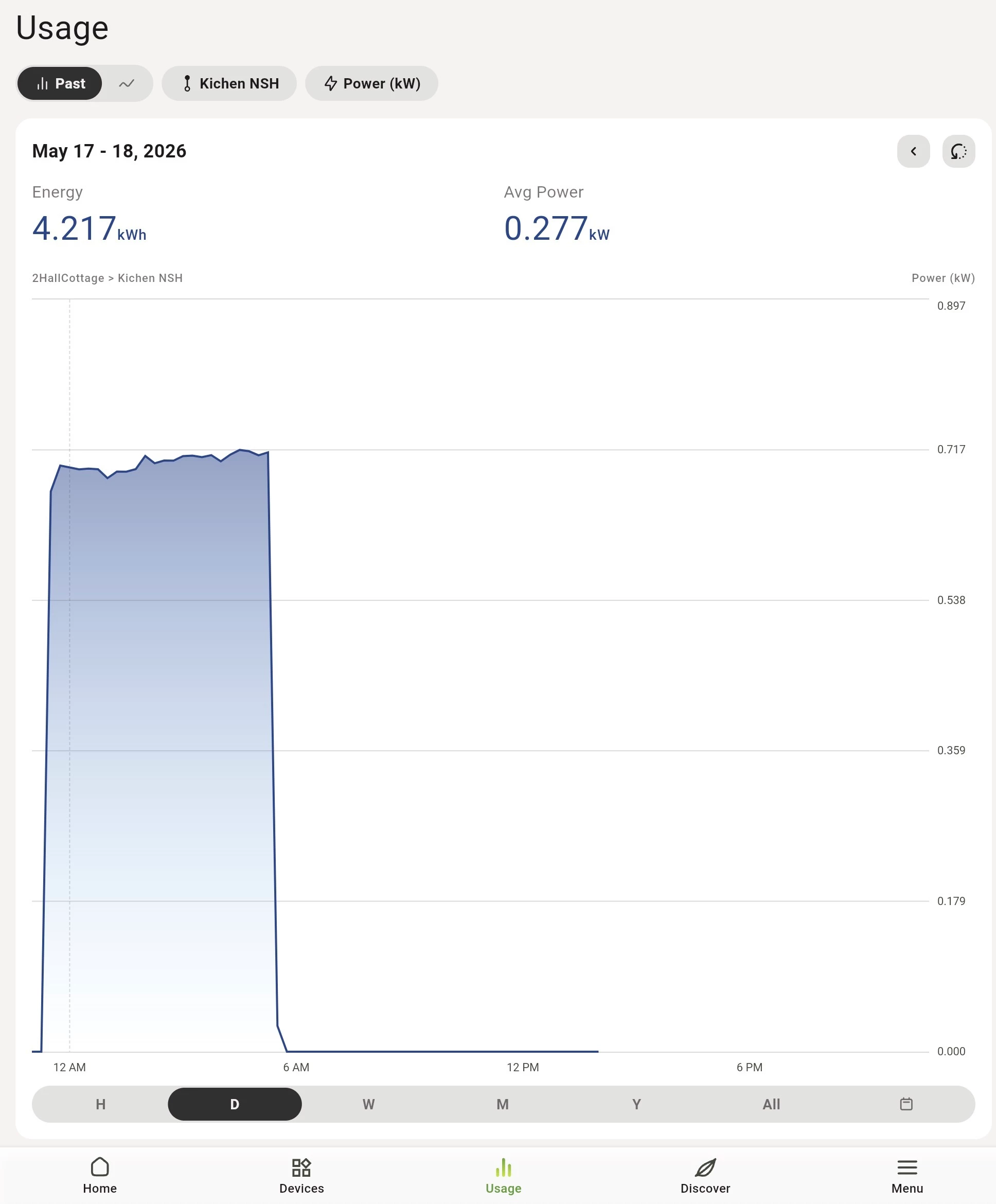Select the All time range button

pyautogui.click(x=771, y=1104)
